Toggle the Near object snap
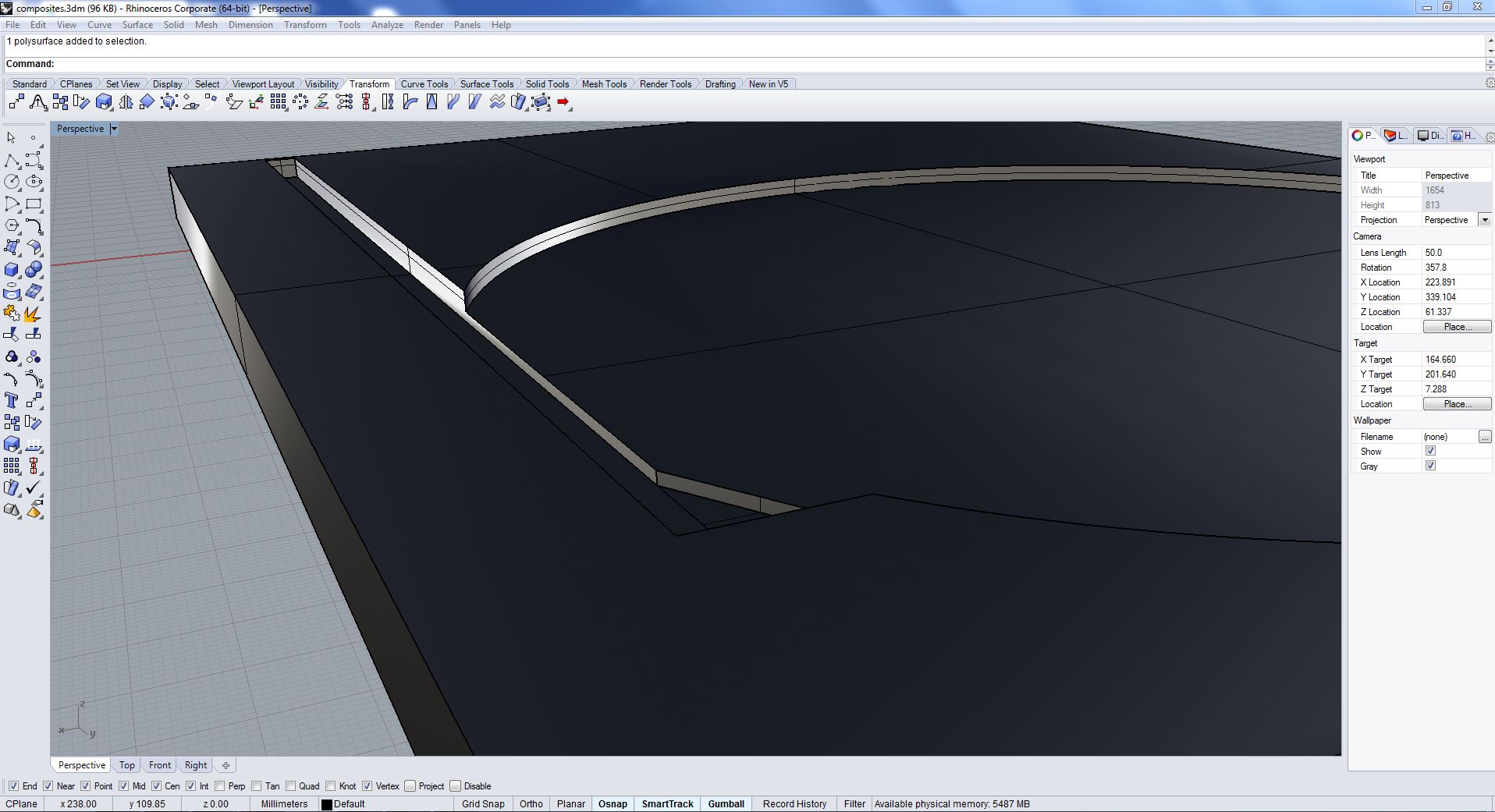 click(48, 785)
